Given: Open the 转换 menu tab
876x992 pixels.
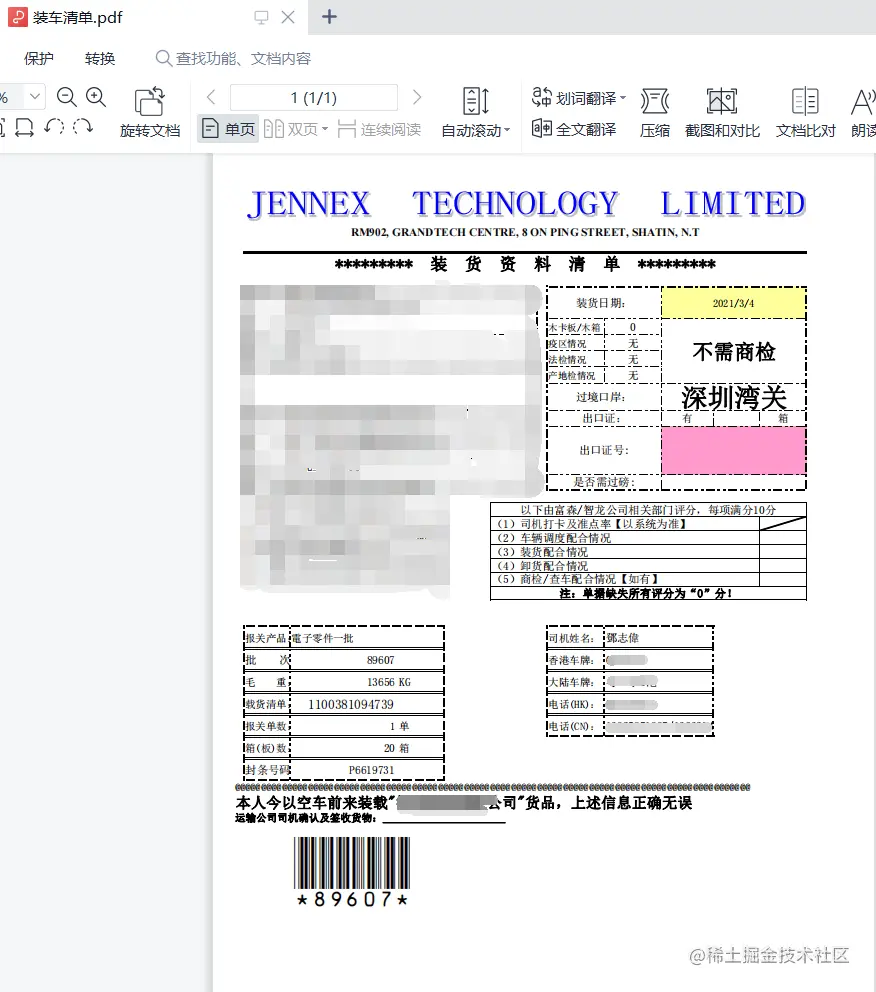Looking at the screenshot, I should (100, 59).
